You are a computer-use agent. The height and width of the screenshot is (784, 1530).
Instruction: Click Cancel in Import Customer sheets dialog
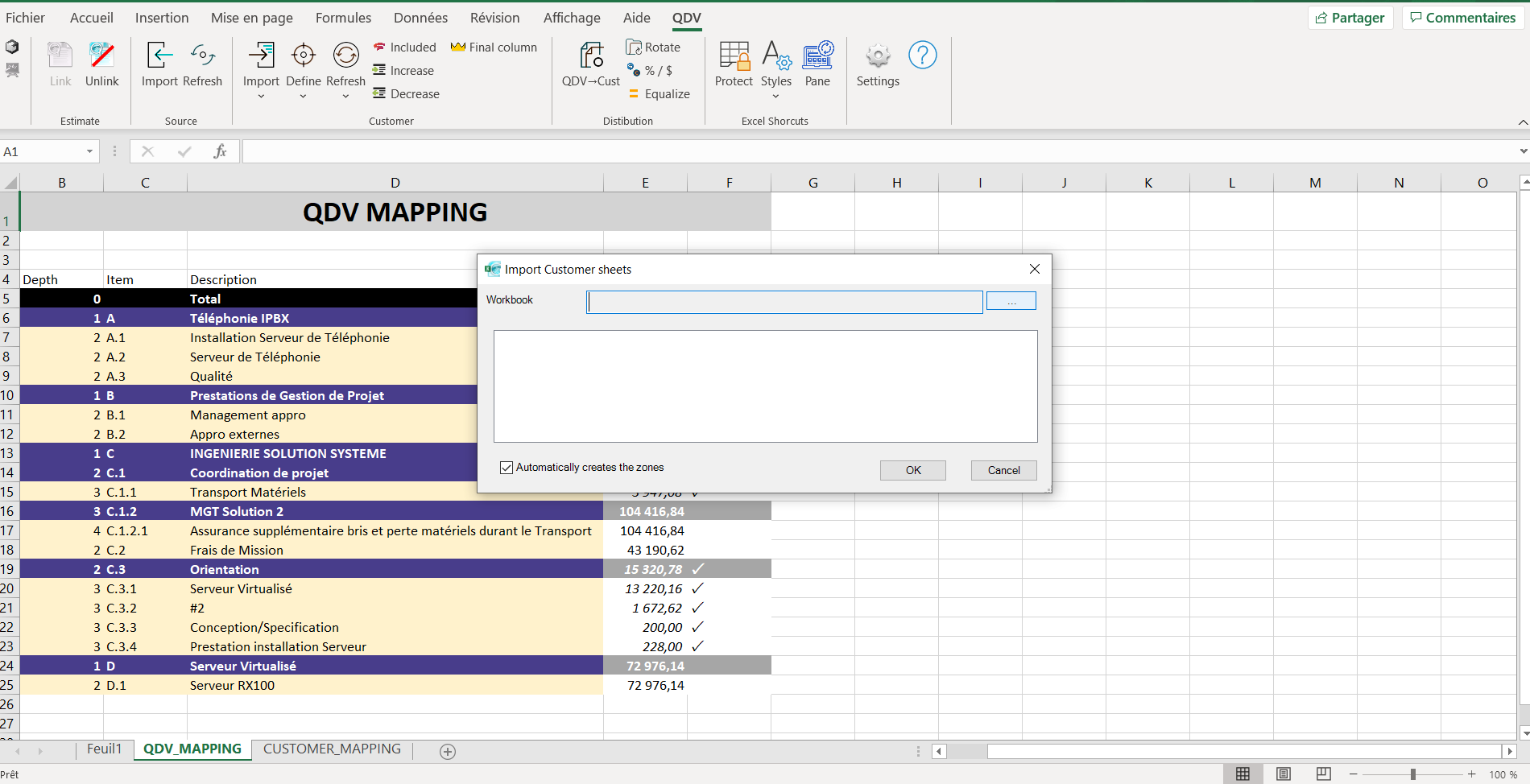point(1004,470)
